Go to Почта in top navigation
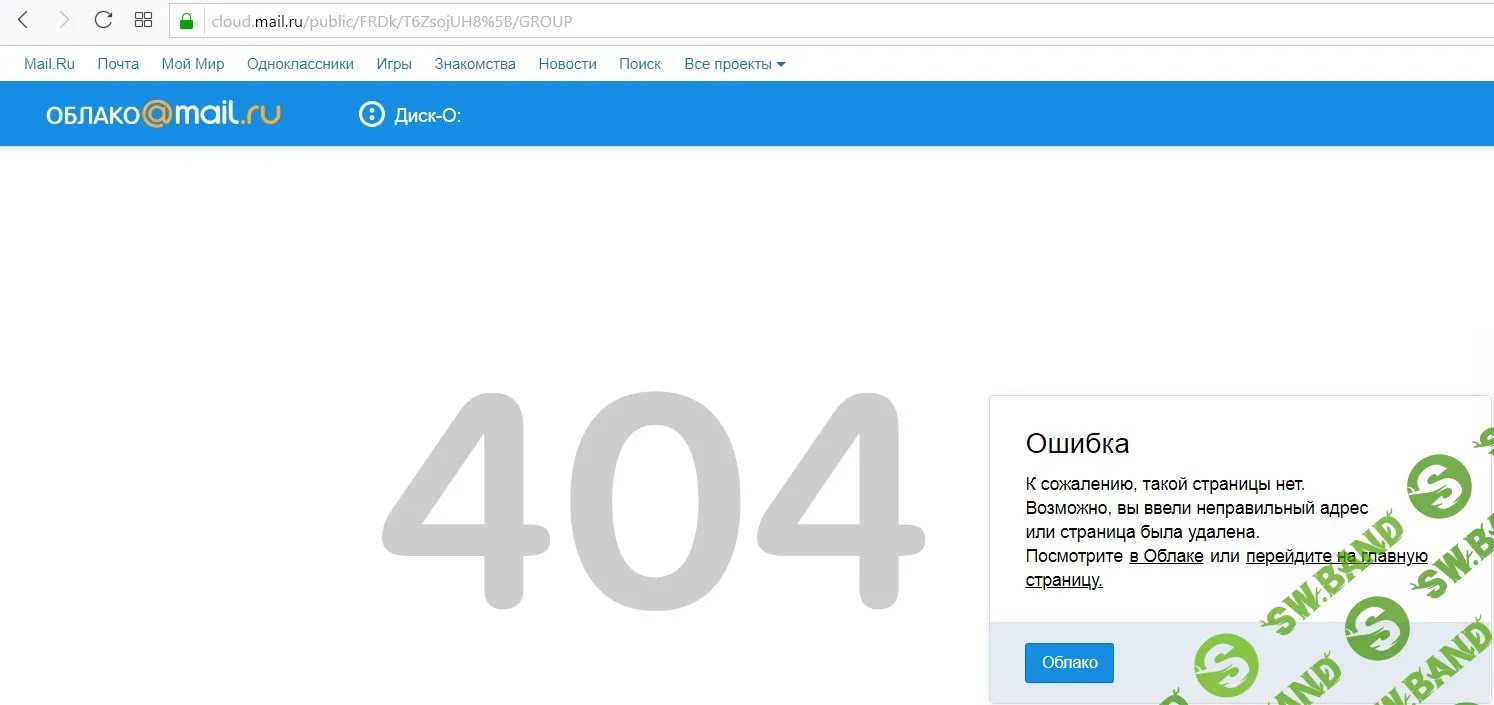The image size is (1494, 705). point(118,64)
